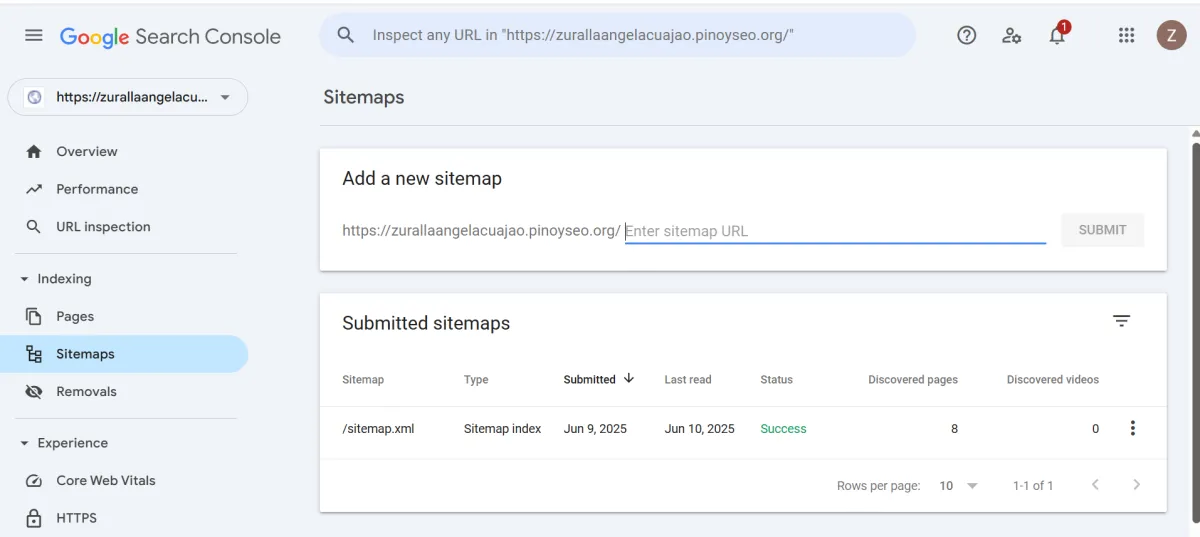Open the Rows per page dropdown
The width and height of the screenshot is (1200, 537).
coord(958,486)
